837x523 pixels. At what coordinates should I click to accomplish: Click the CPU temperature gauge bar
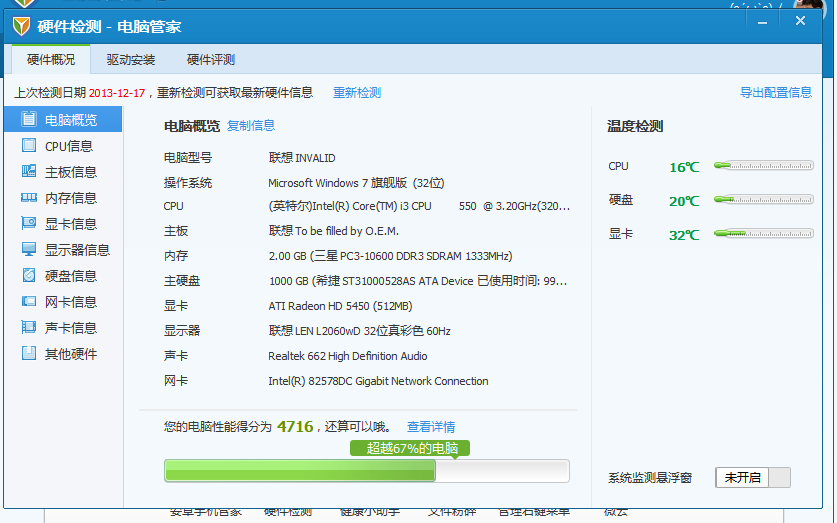764,165
